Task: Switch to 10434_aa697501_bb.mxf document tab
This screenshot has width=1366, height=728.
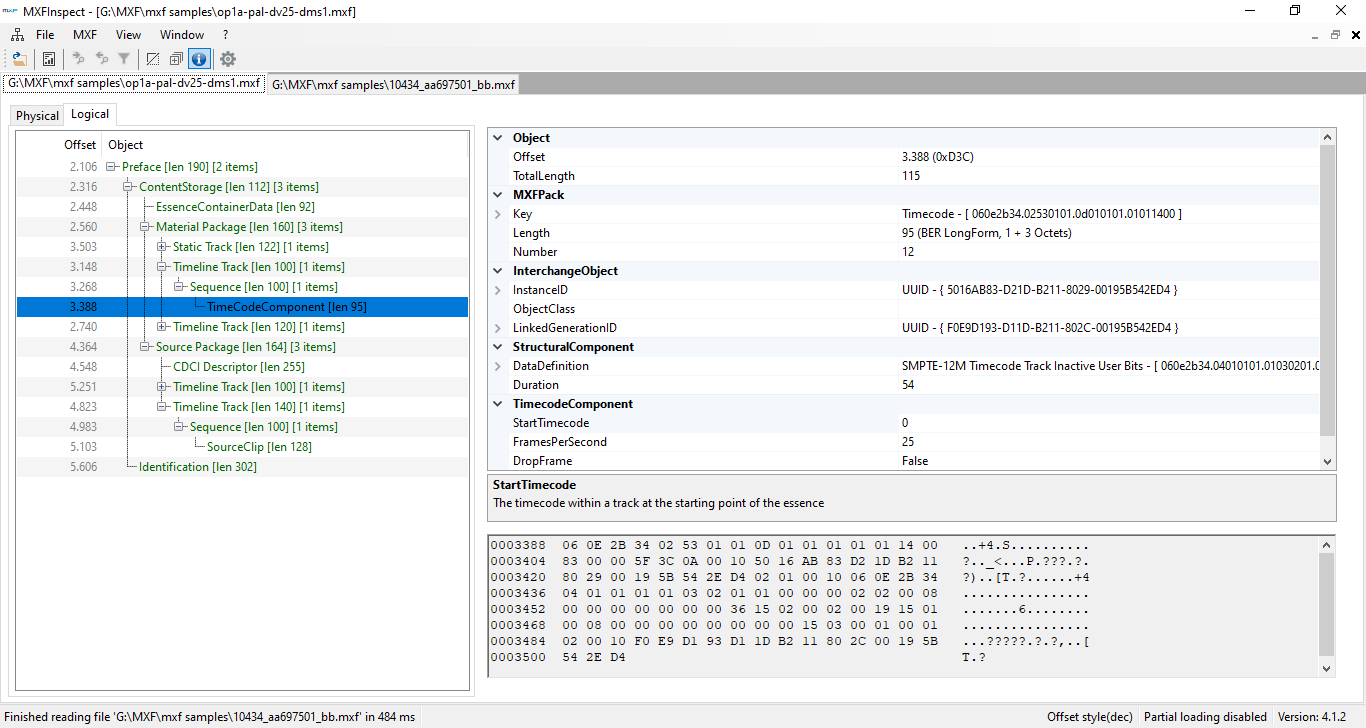Action: point(393,85)
